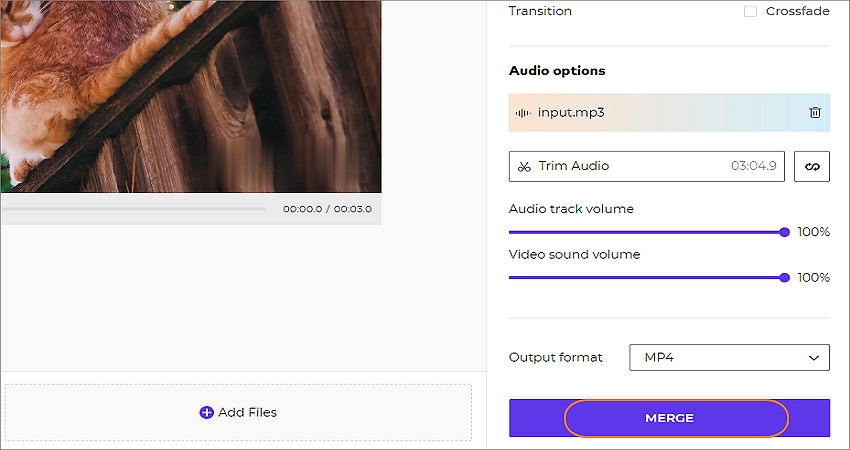Click the Audio track volume slider handle
The width and height of the screenshot is (850, 450).
point(784,232)
